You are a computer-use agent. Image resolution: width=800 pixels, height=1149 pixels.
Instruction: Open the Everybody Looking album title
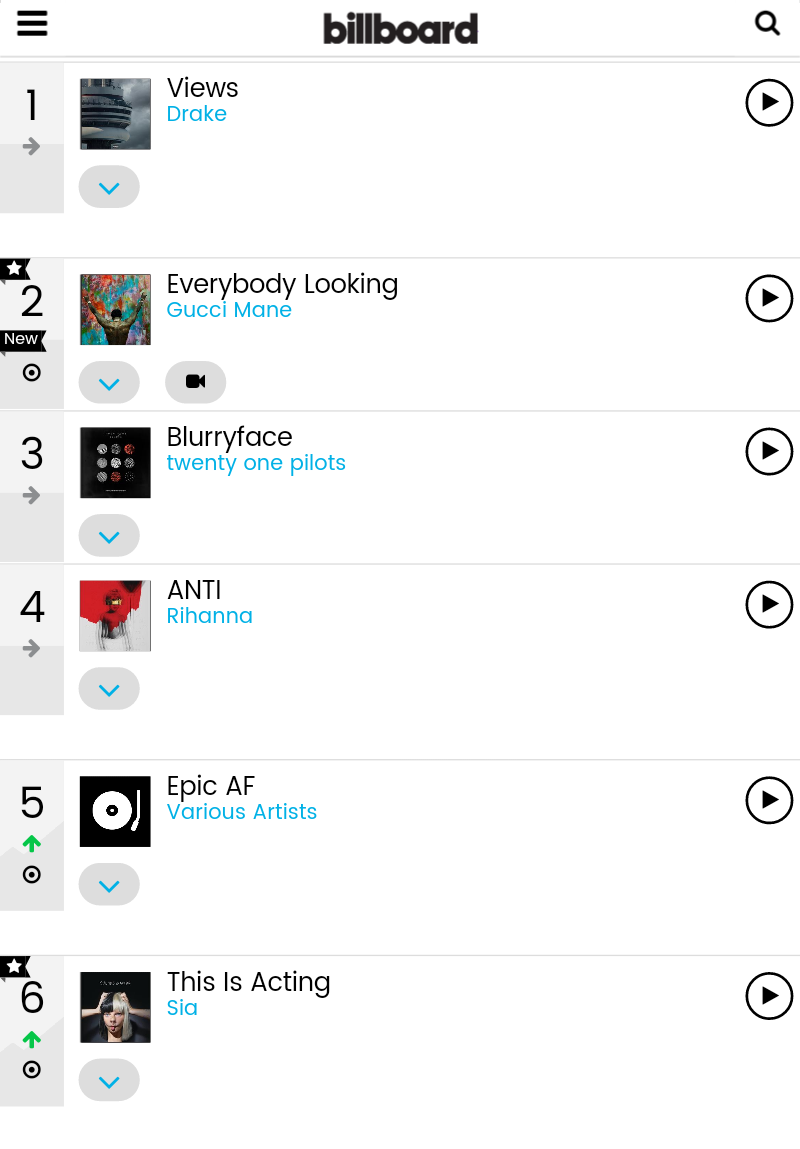(282, 284)
